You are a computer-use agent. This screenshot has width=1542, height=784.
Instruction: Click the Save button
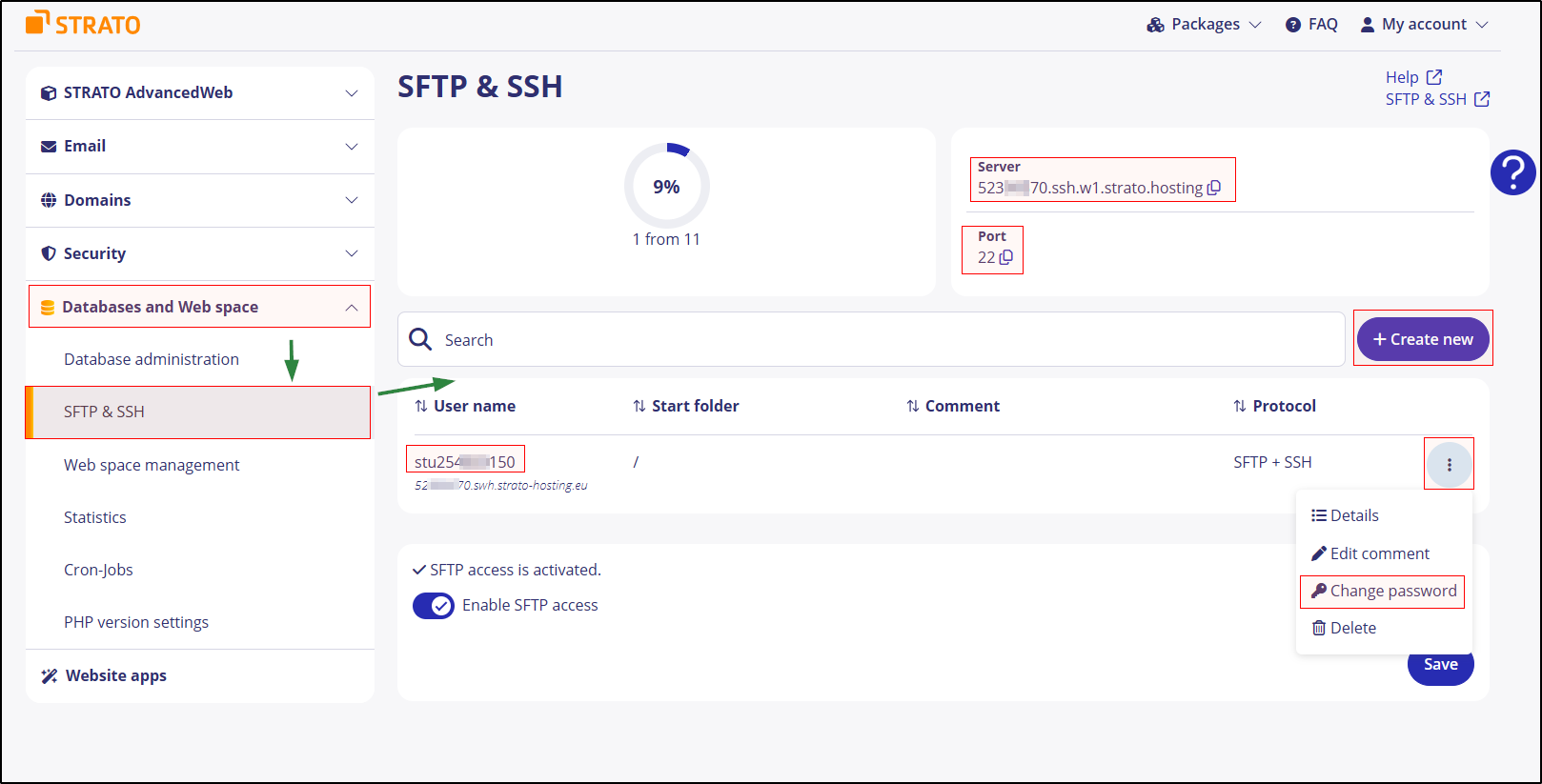pos(1440,665)
